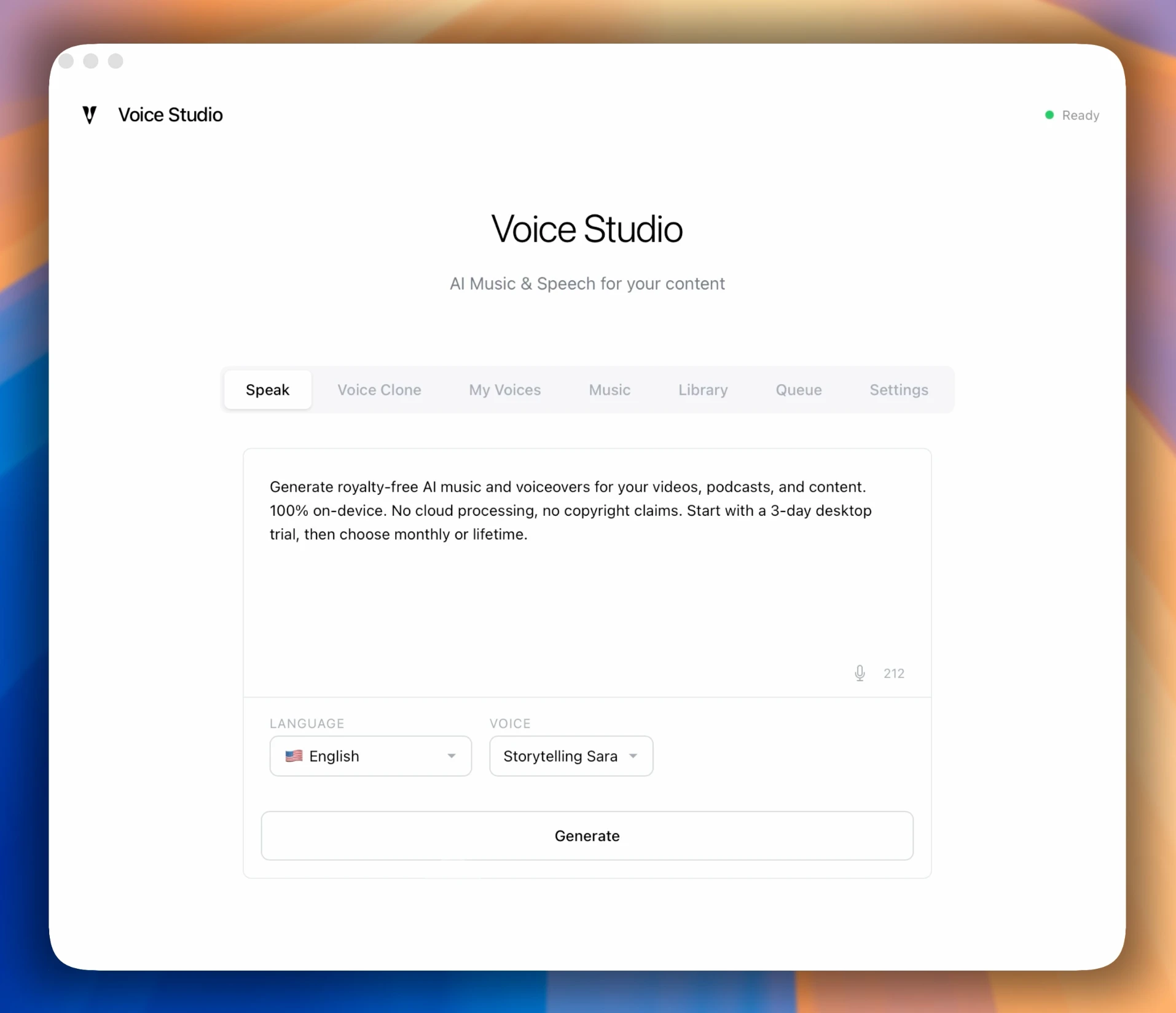Expand the English language dropdown
This screenshot has height=1013, width=1176.
click(370, 756)
